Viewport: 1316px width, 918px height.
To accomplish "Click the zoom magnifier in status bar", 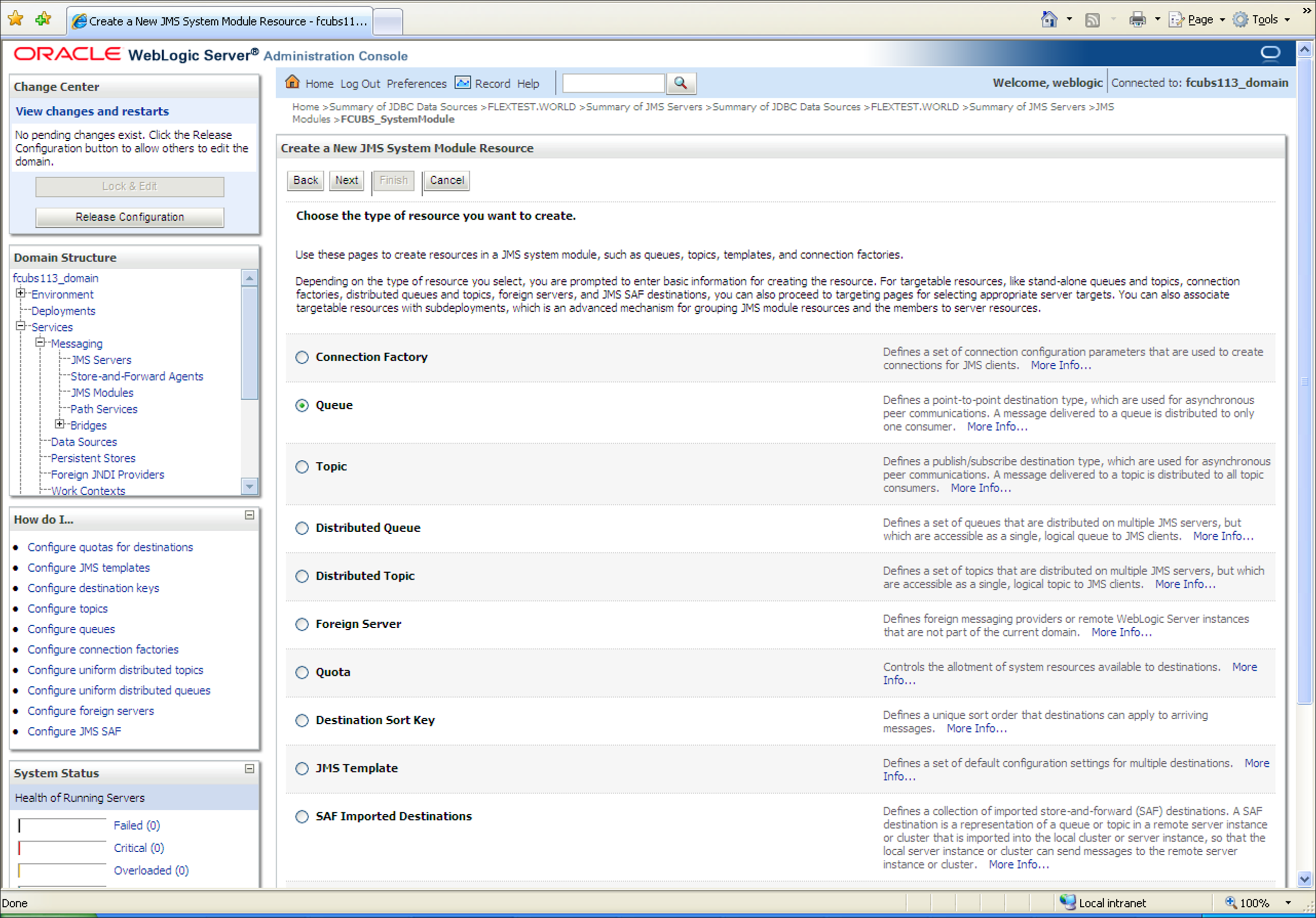I will (x=1230, y=902).
